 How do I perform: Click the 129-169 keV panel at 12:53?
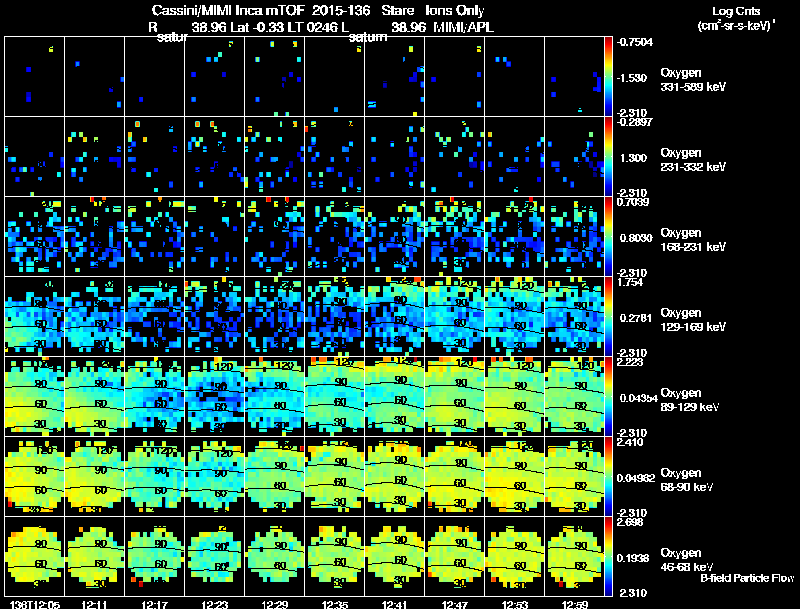tap(514, 317)
